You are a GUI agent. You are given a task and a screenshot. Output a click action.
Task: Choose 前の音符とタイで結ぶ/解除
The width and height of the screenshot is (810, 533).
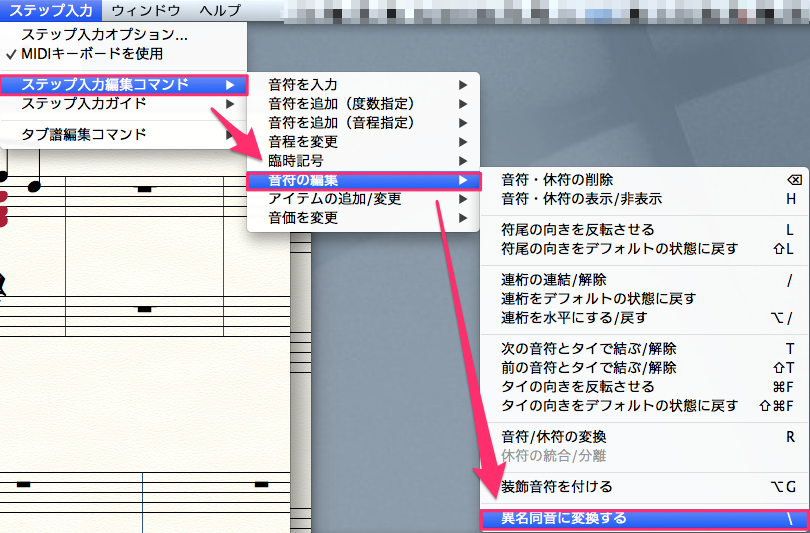pos(645,368)
